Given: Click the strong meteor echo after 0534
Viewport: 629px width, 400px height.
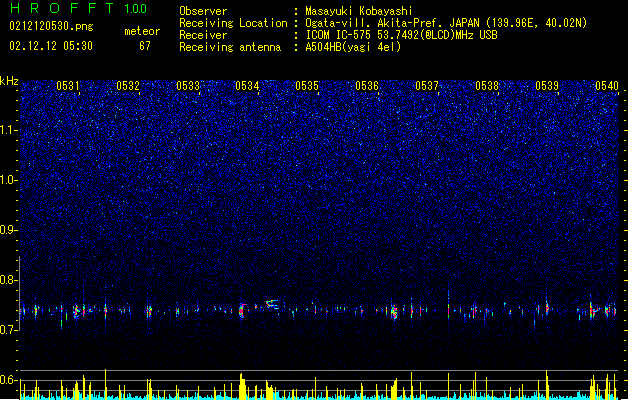Looking at the screenshot, I should click(272, 304).
